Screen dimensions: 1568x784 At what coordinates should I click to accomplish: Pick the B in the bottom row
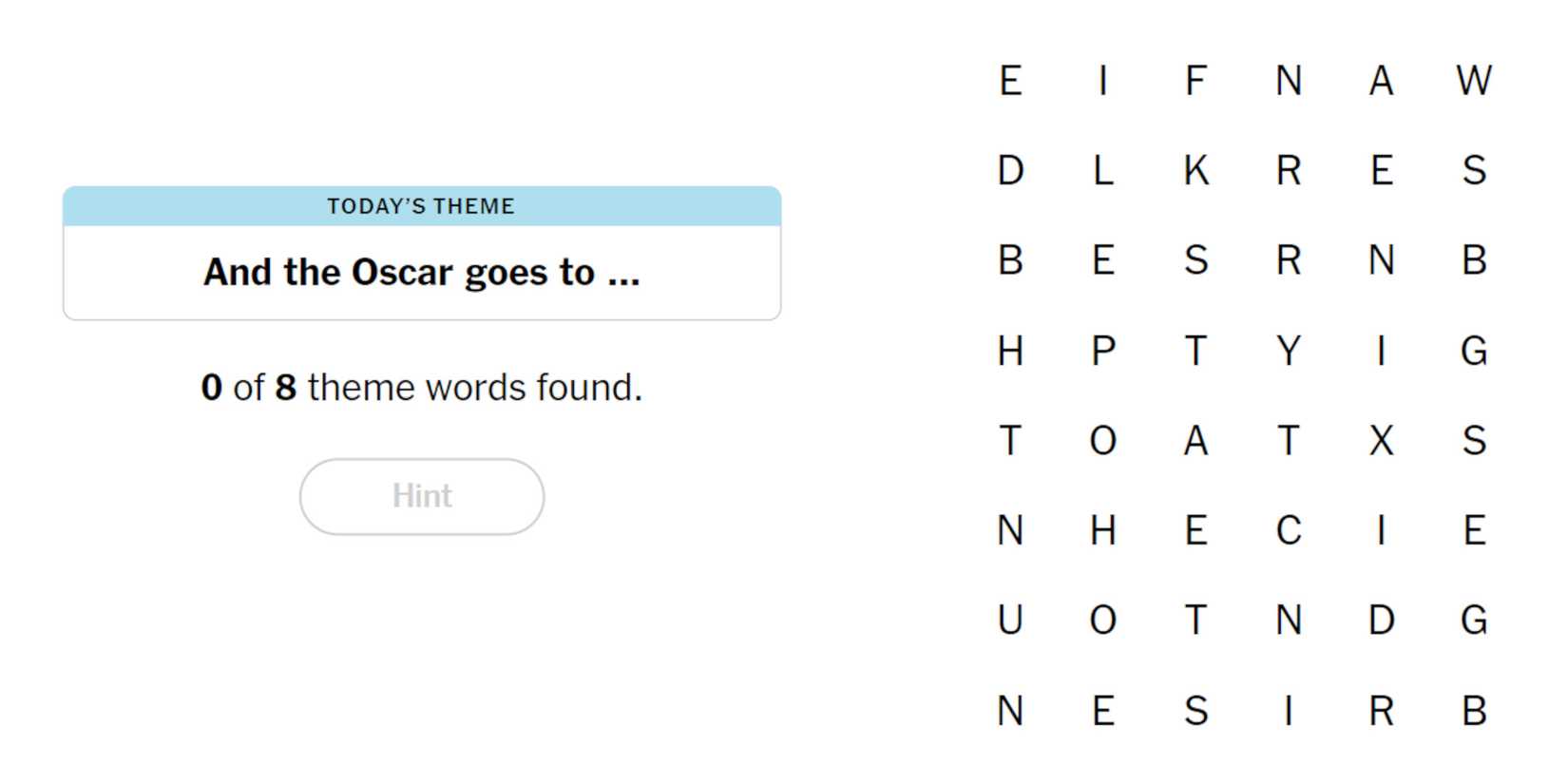(x=1474, y=711)
